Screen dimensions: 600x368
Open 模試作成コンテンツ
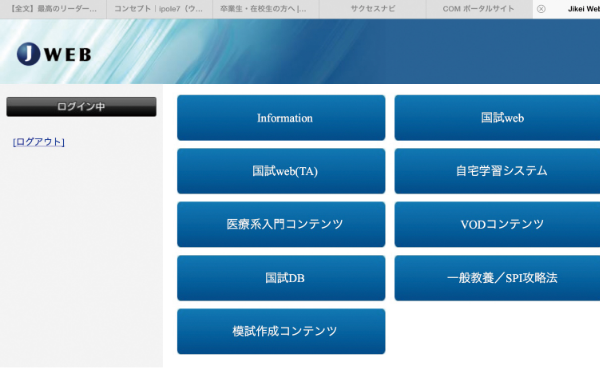[x=281, y=331]
